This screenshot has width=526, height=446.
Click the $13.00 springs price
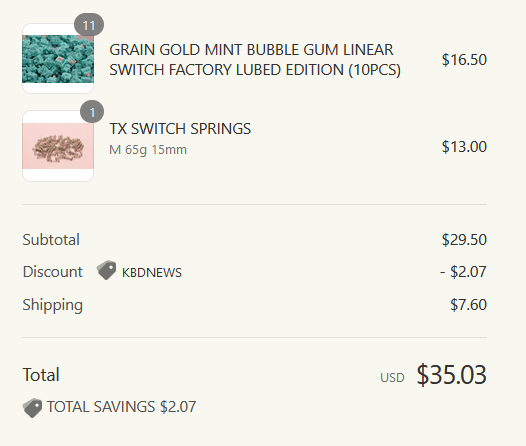(464, 147)
